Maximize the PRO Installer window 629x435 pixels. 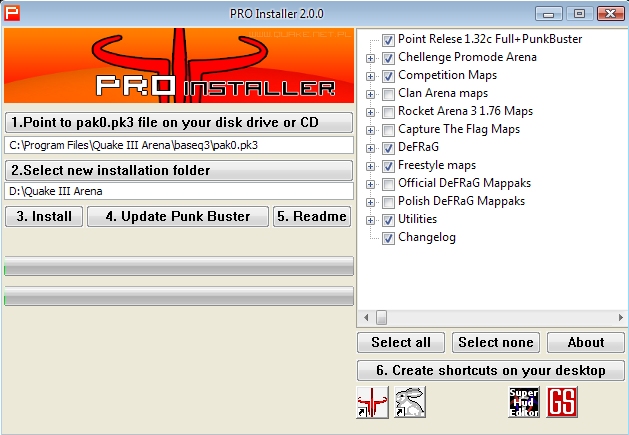(x=579, y=14)
